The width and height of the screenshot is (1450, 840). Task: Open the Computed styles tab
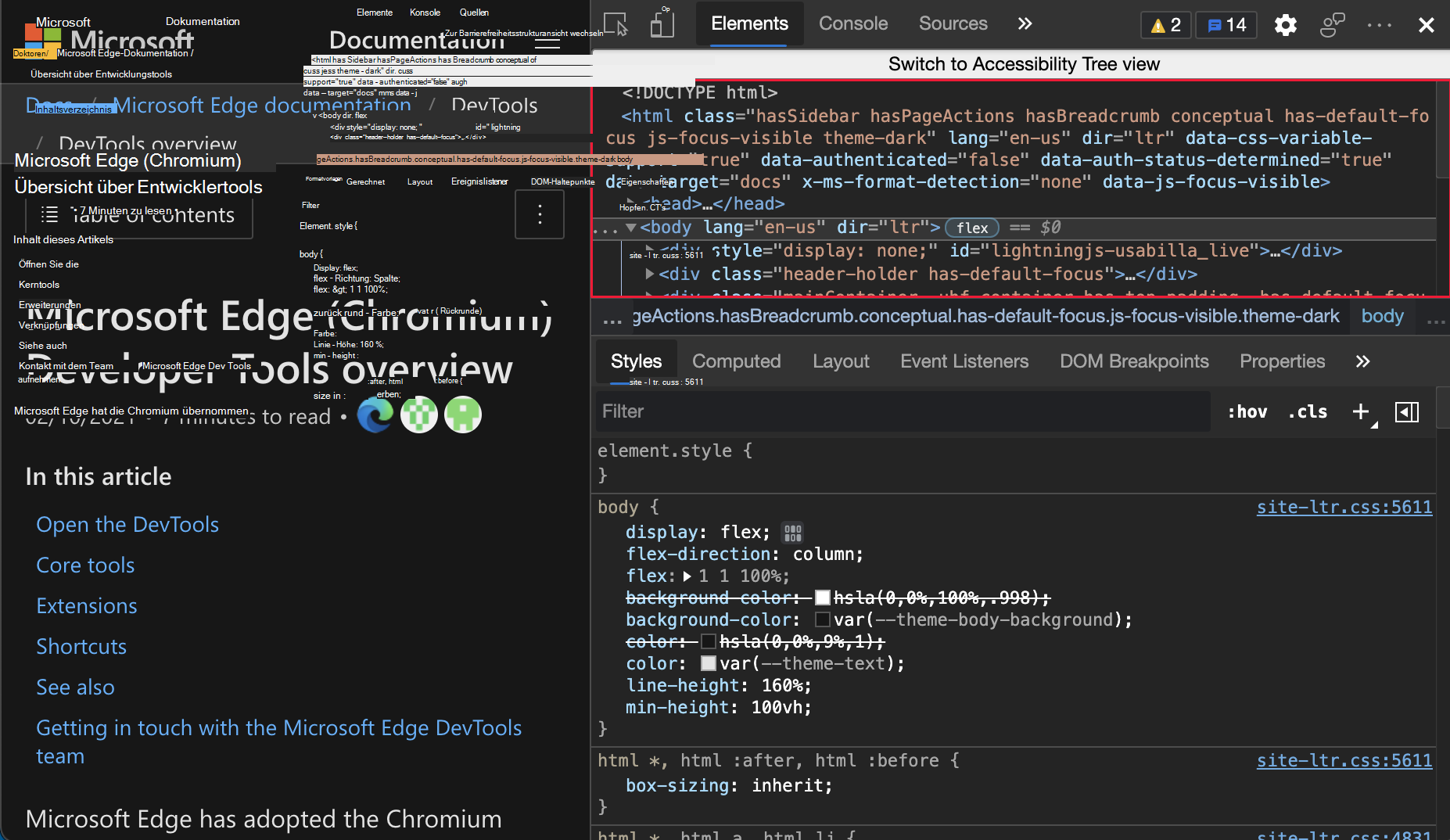pos(736,361)
